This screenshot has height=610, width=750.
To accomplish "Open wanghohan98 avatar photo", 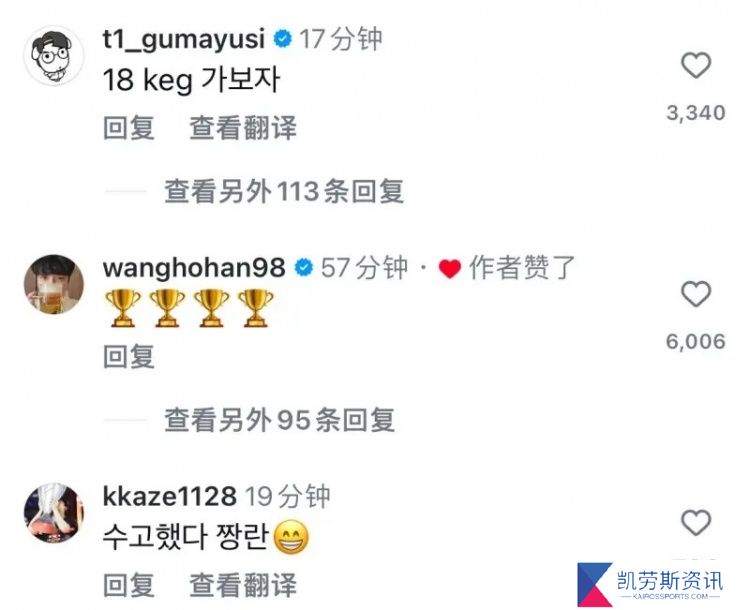I will click(54, 284).
